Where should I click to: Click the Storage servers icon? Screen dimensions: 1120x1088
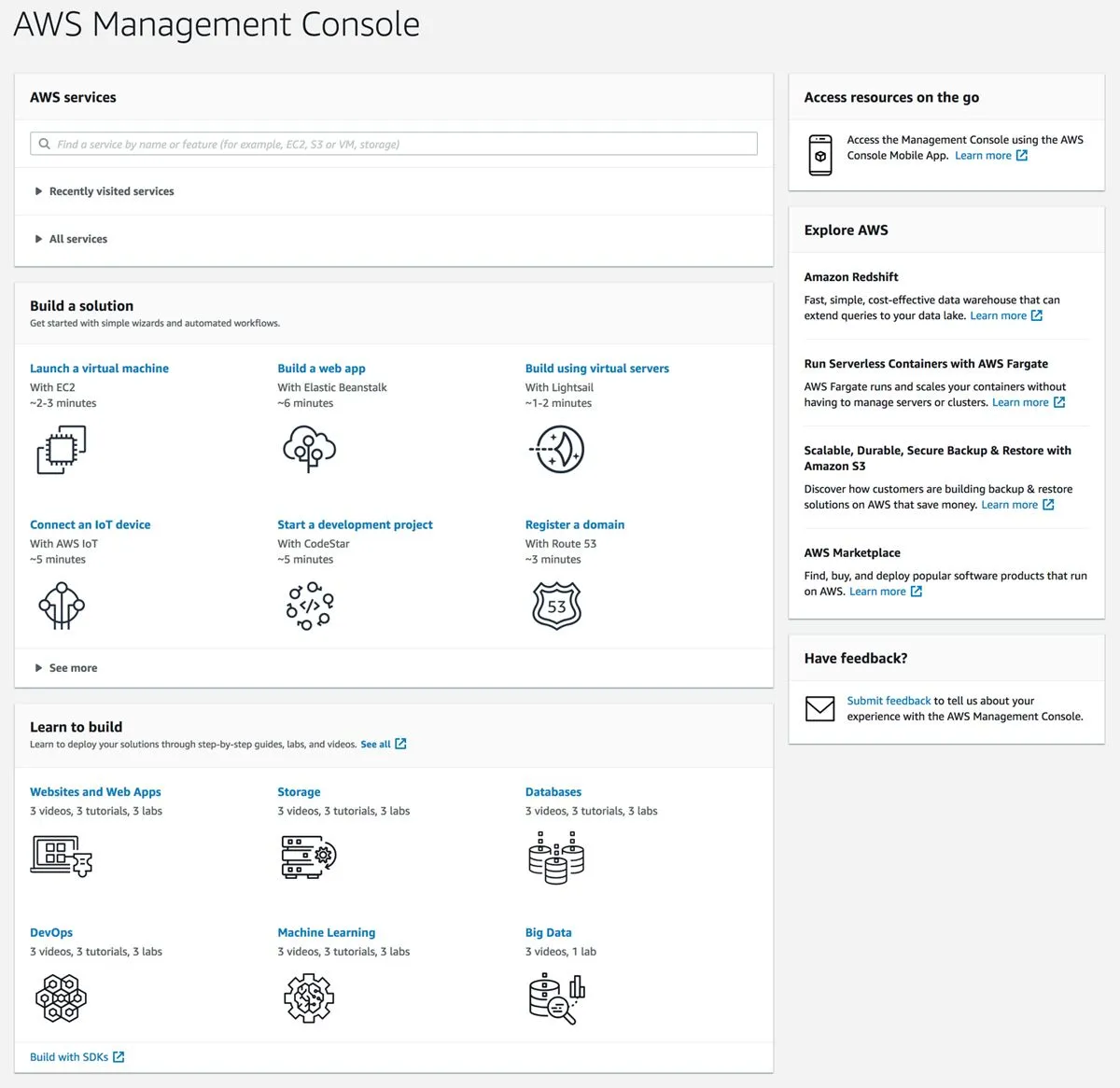tap(308, 858)
